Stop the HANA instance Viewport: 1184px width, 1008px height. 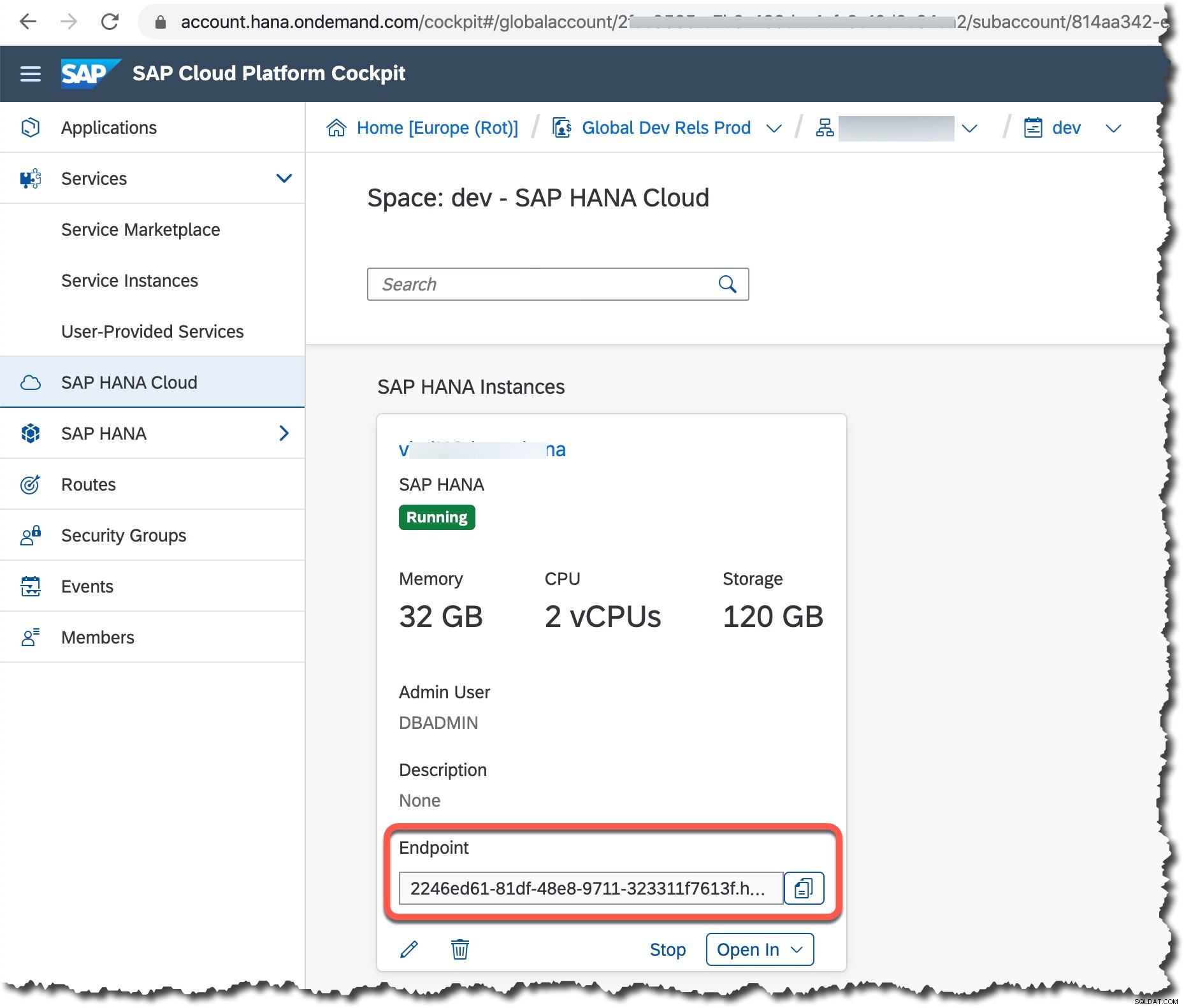pos(668,949)
